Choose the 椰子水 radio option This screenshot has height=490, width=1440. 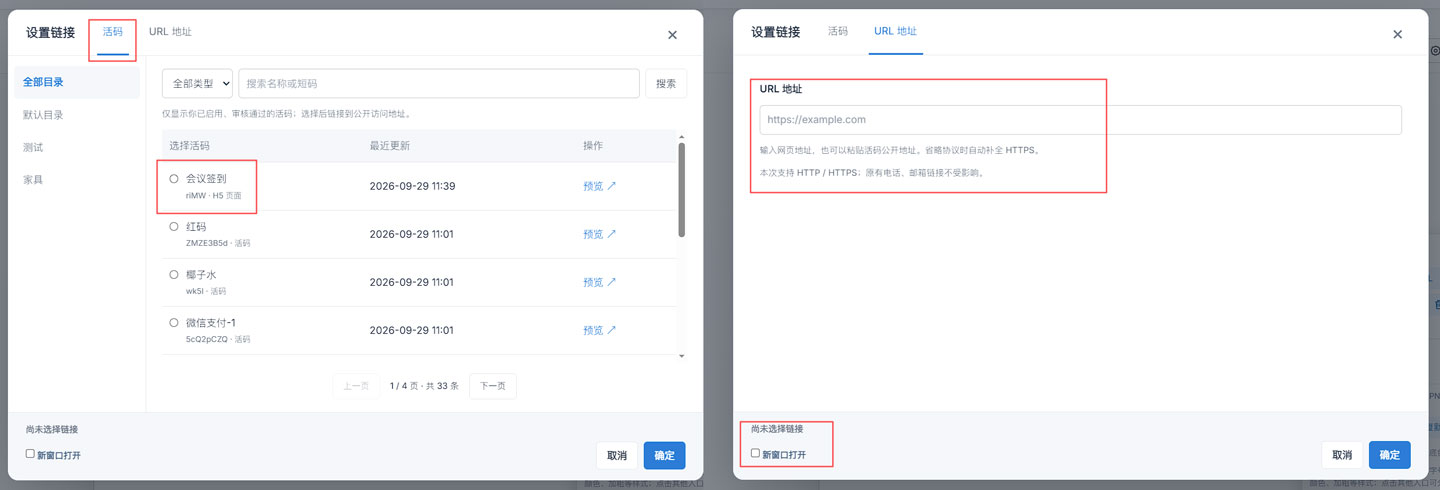point(174,275)
